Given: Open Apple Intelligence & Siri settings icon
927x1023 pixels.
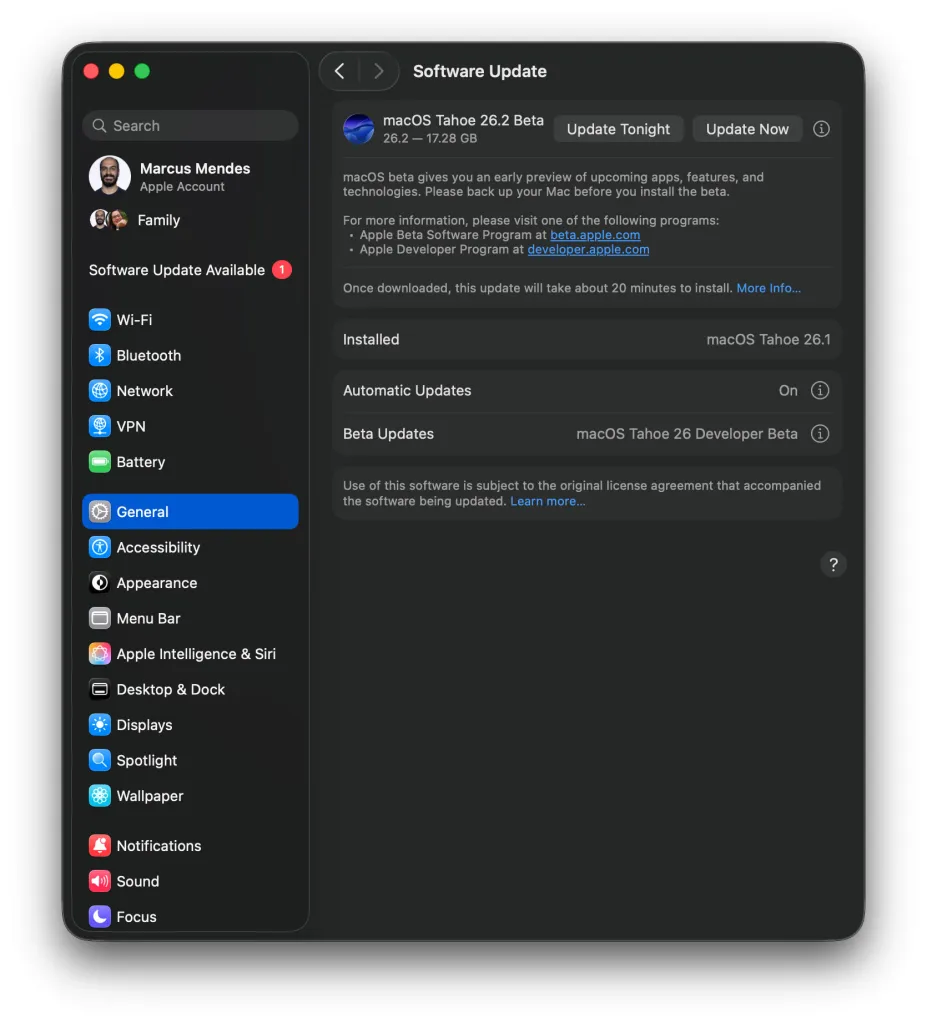Looking at the screenshot, I should 99,654.
